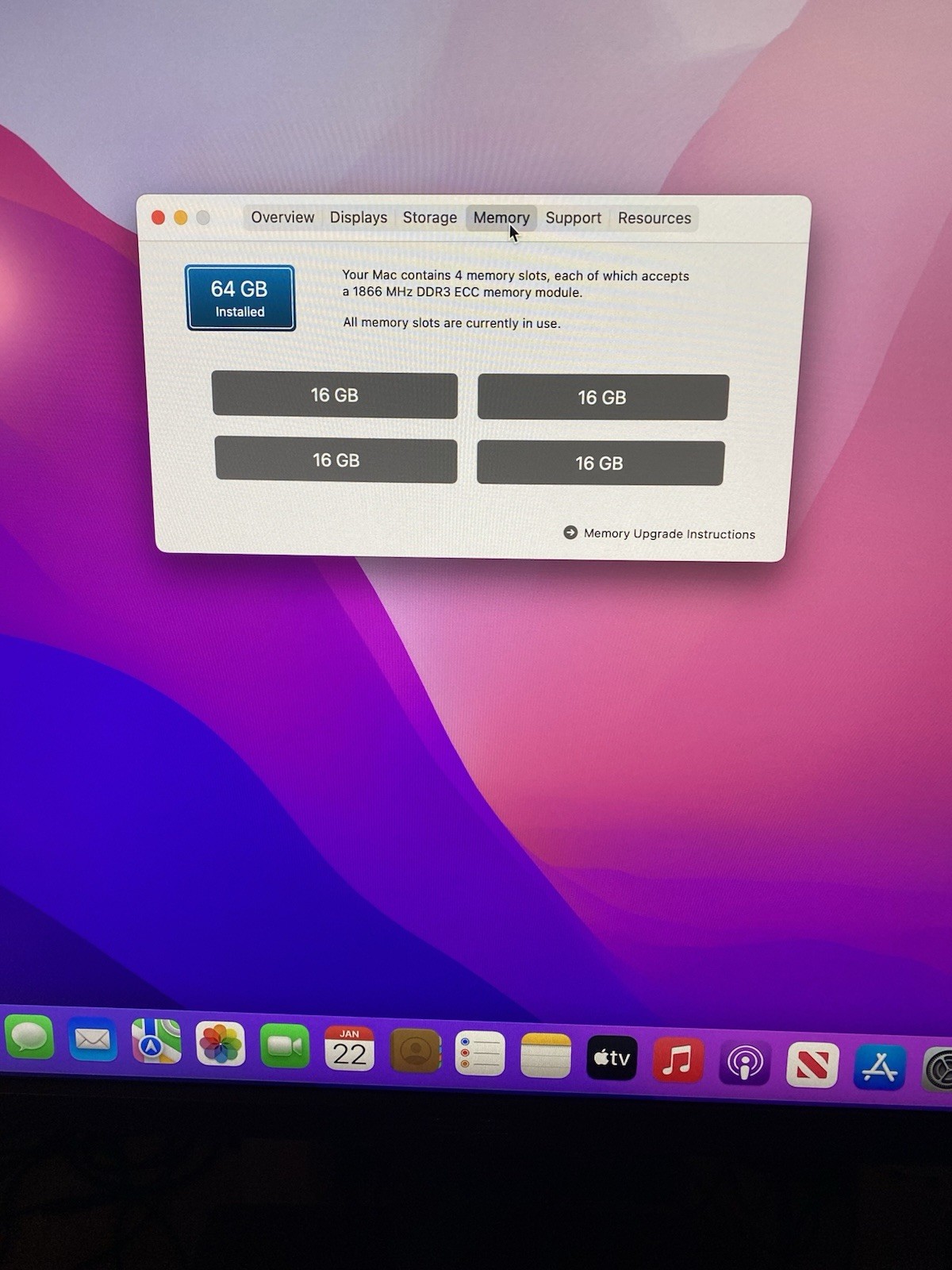Launch Notes from the Dock
Image resolution: width=952 pixels, height=1270 pixels.
[x=546, y=1056]
